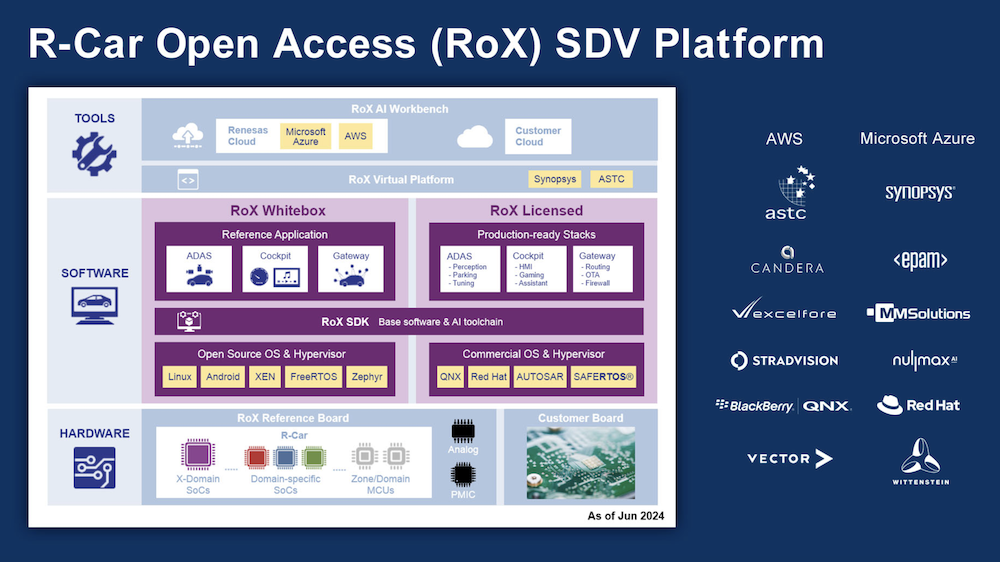
Task: Click the Wittenstein partner logo
Action: 920,462
